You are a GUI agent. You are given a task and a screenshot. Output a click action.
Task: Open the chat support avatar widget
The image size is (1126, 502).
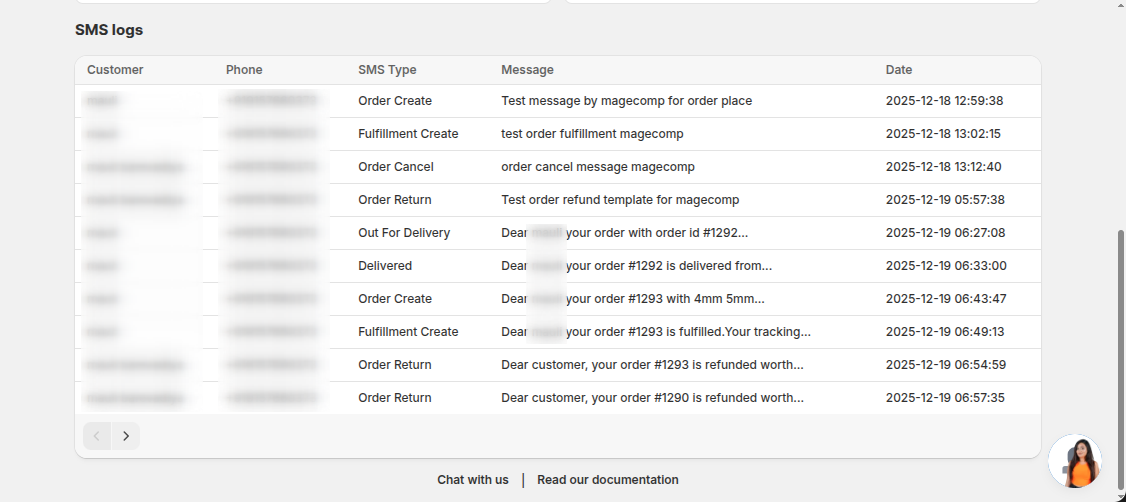tap(1075, 461)
